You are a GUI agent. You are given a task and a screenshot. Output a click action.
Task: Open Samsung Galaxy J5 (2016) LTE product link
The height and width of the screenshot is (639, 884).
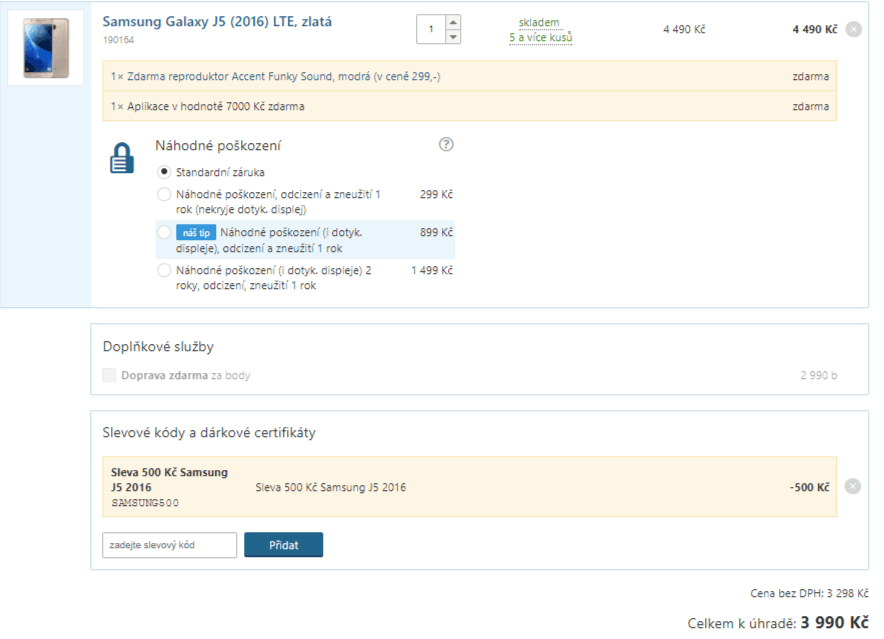pos(217,21)
